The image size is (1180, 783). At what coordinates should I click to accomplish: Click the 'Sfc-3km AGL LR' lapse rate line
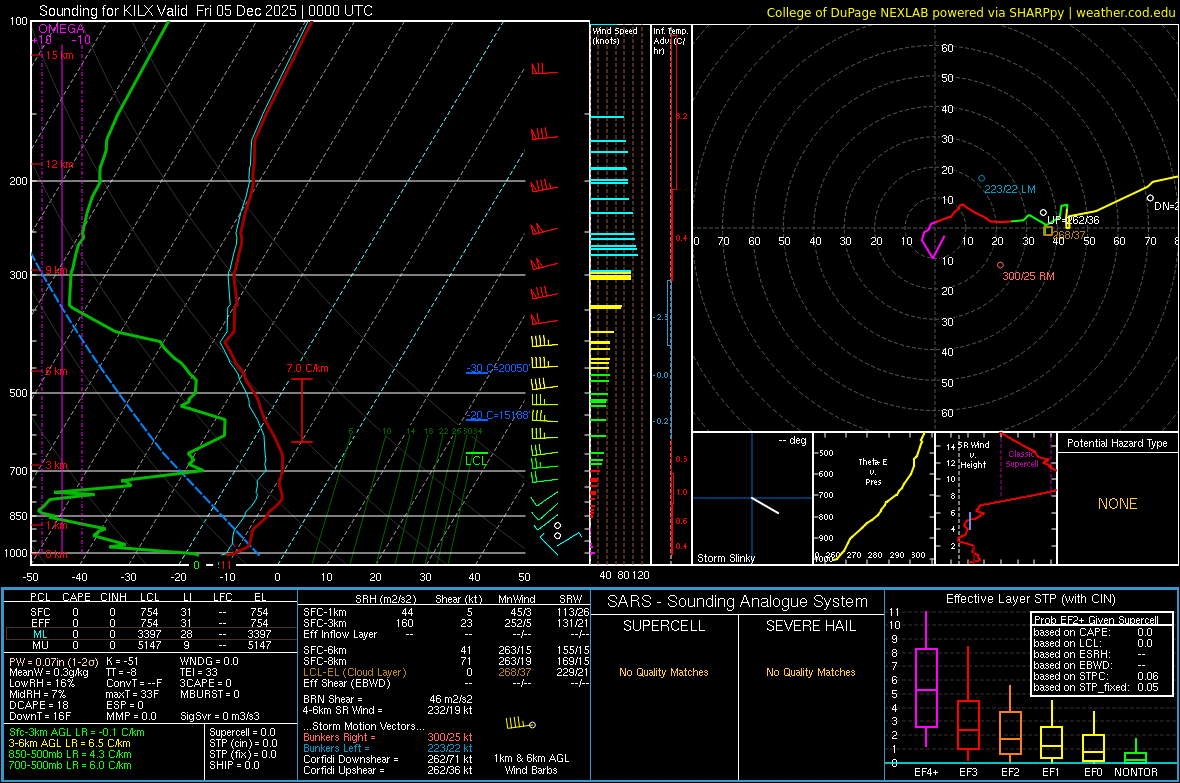(x=77, y=733)
